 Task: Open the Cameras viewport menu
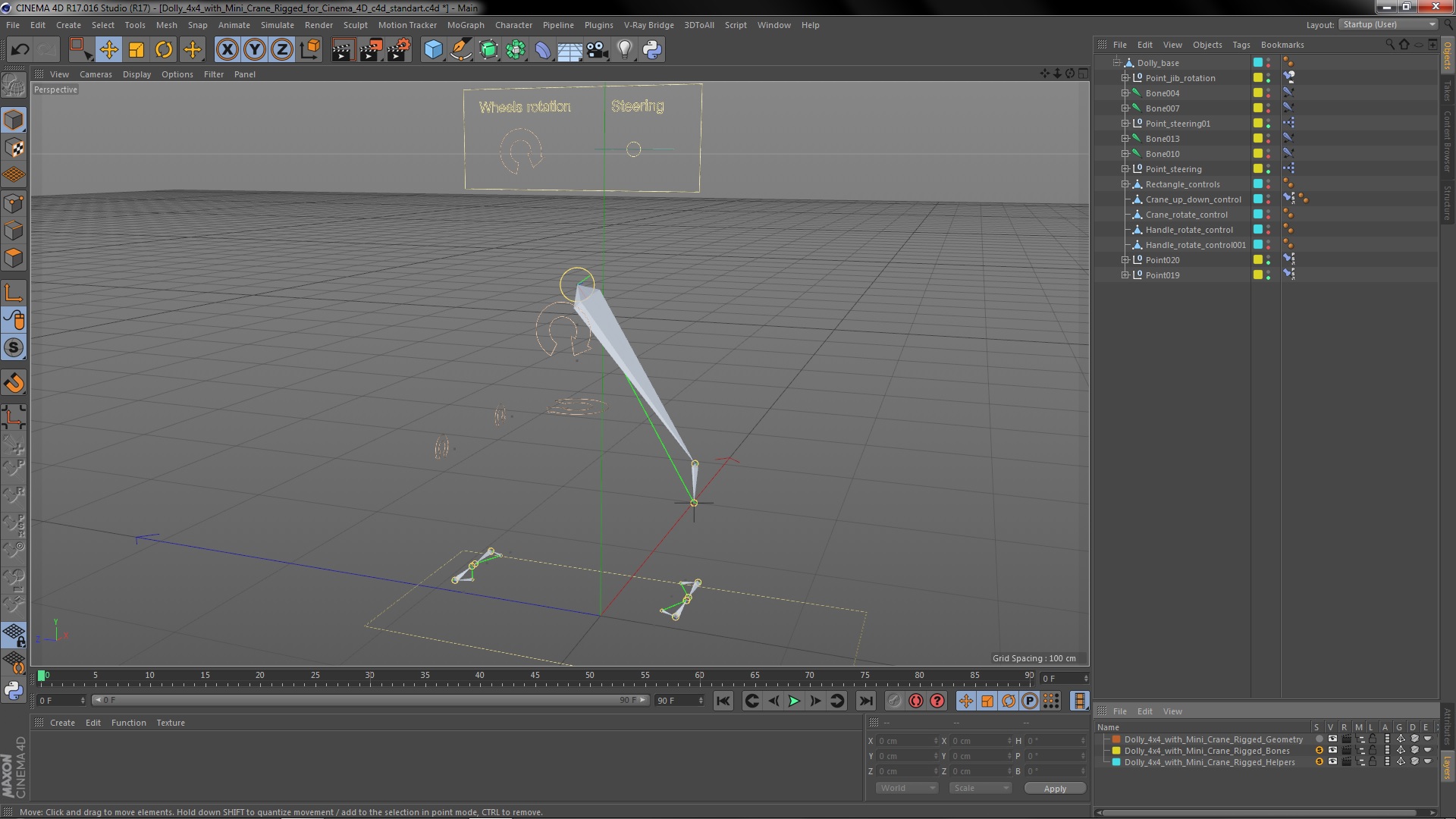click(96, 74)
